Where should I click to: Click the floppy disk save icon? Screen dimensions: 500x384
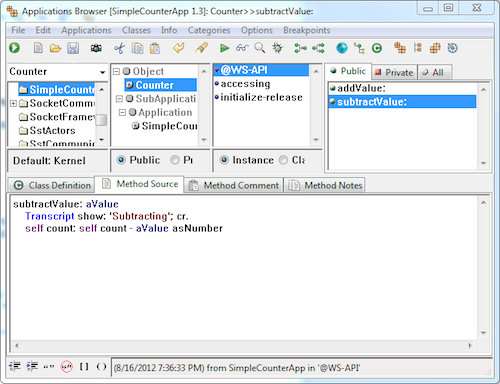(73, 48)
